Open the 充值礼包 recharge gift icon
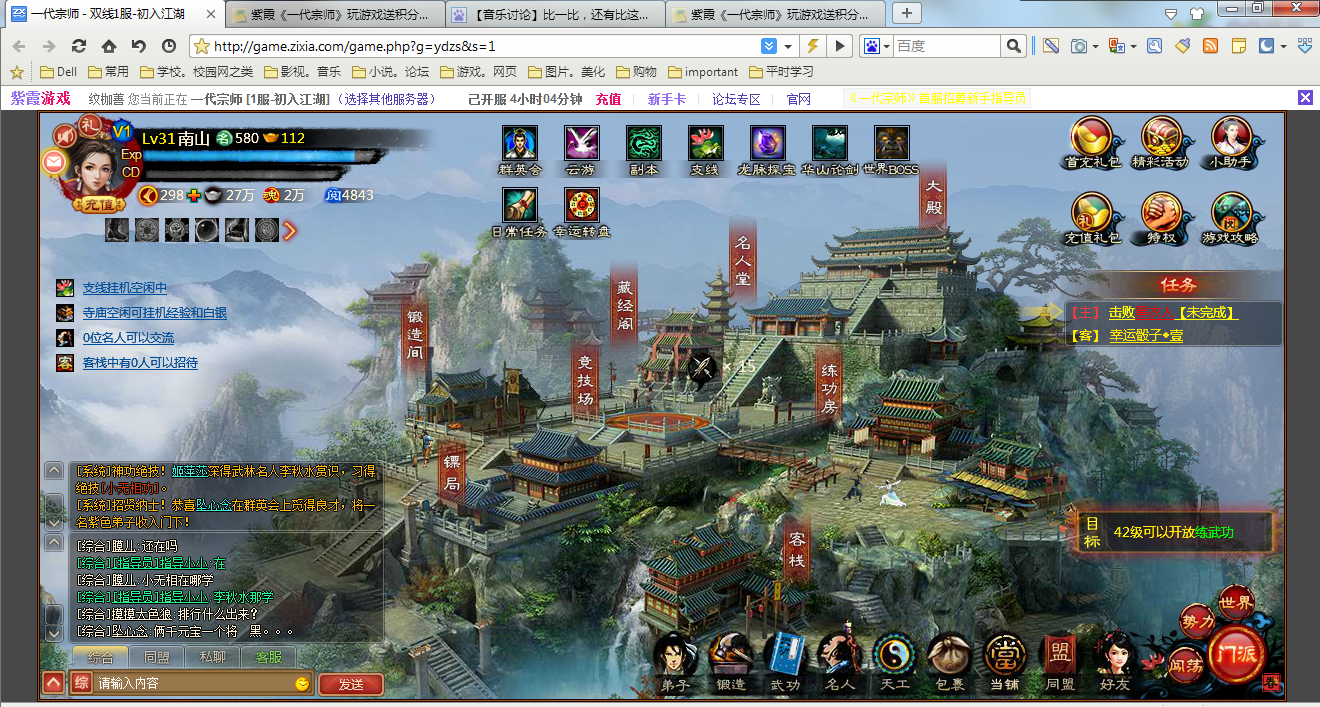This screenshot has height=707, width=1320. point(1093,219)
